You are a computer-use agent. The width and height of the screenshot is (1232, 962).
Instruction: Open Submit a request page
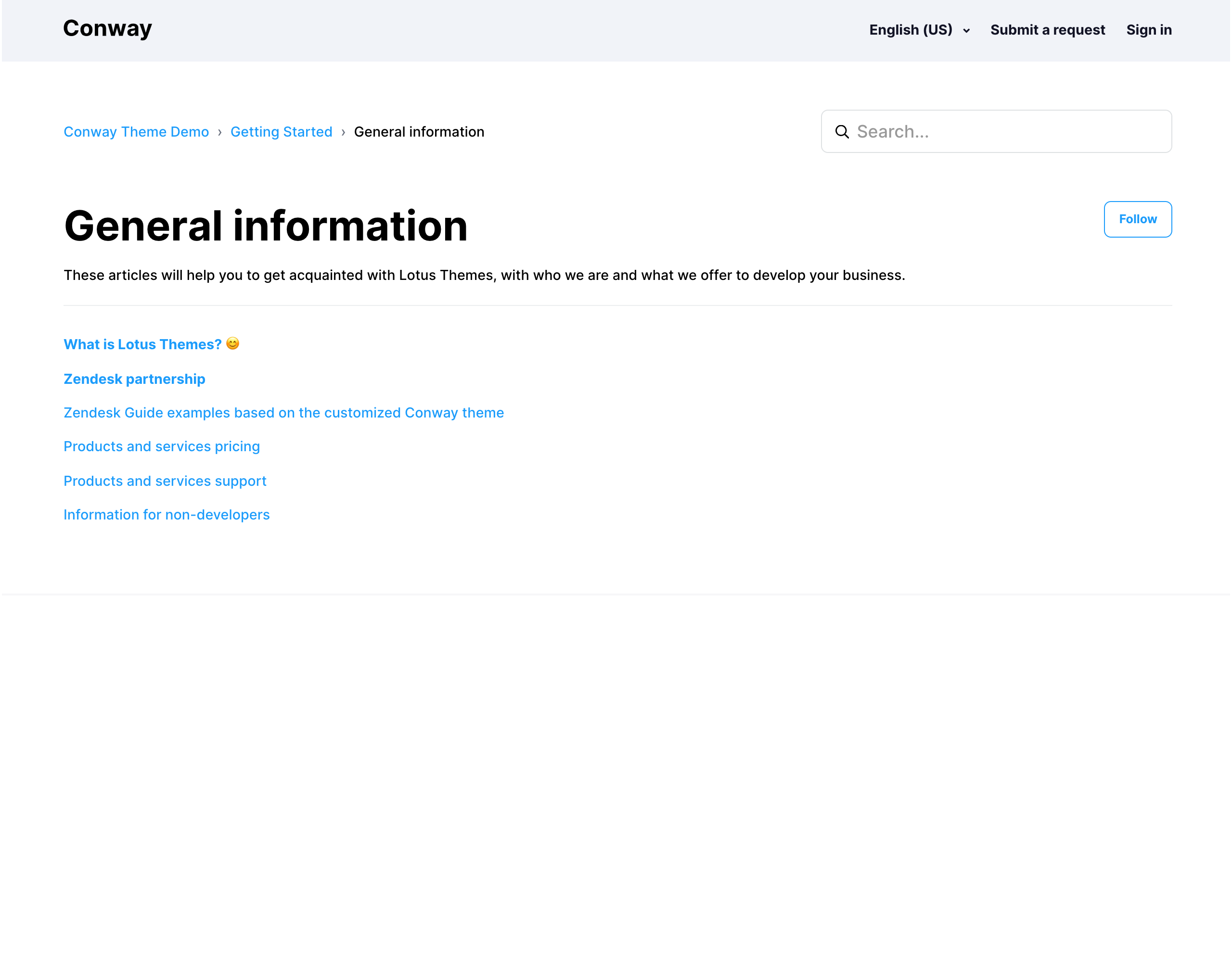click(x=1047, y=30)
